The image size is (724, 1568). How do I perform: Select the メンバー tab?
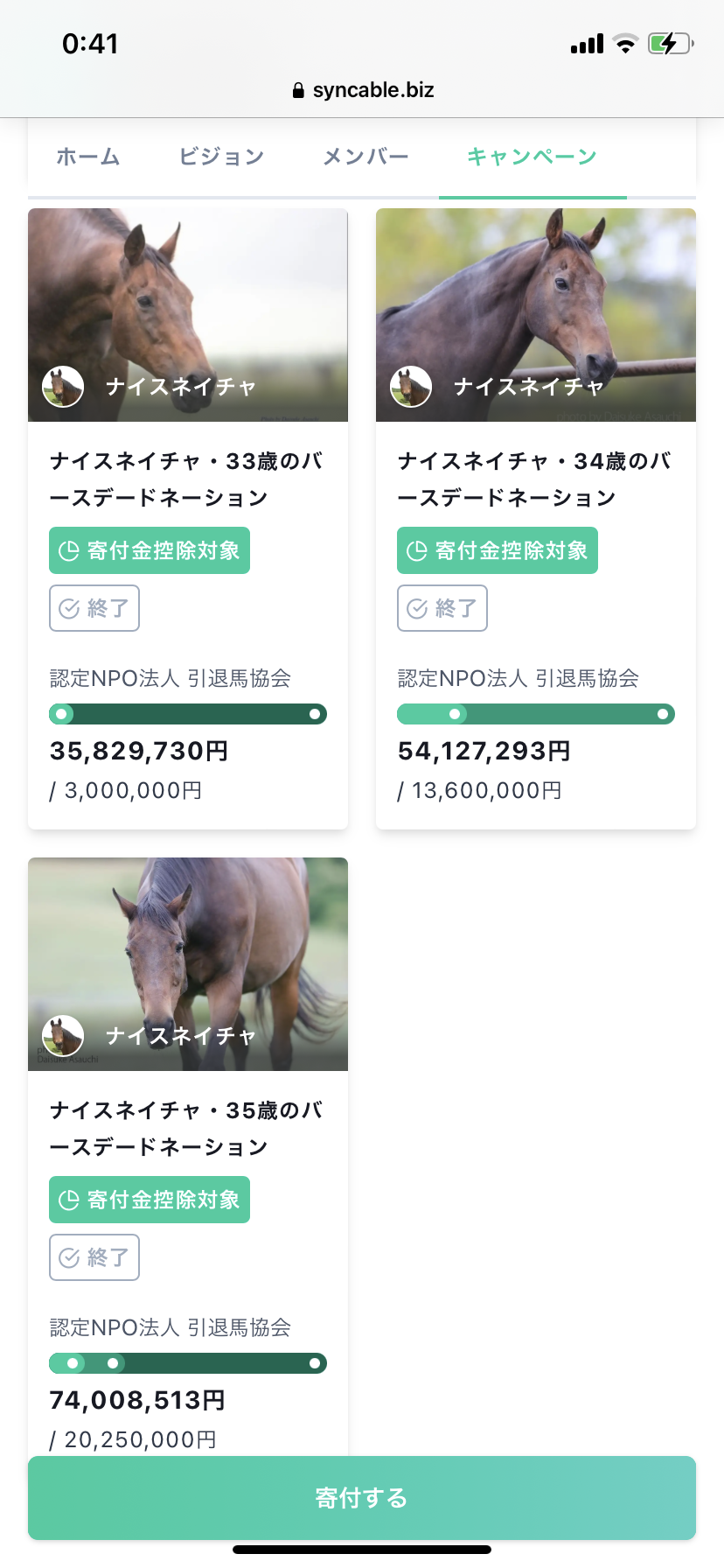pyautogui.click(x=365, y=157)
